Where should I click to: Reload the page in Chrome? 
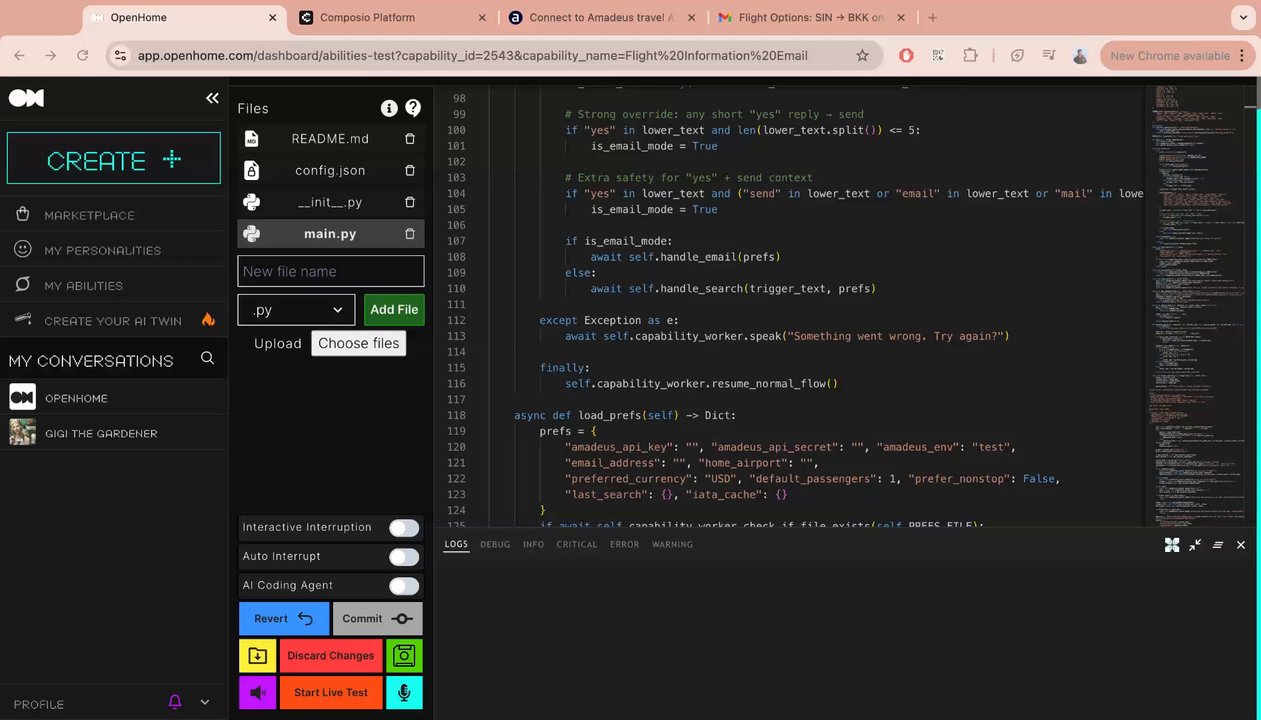click(83, 56)
